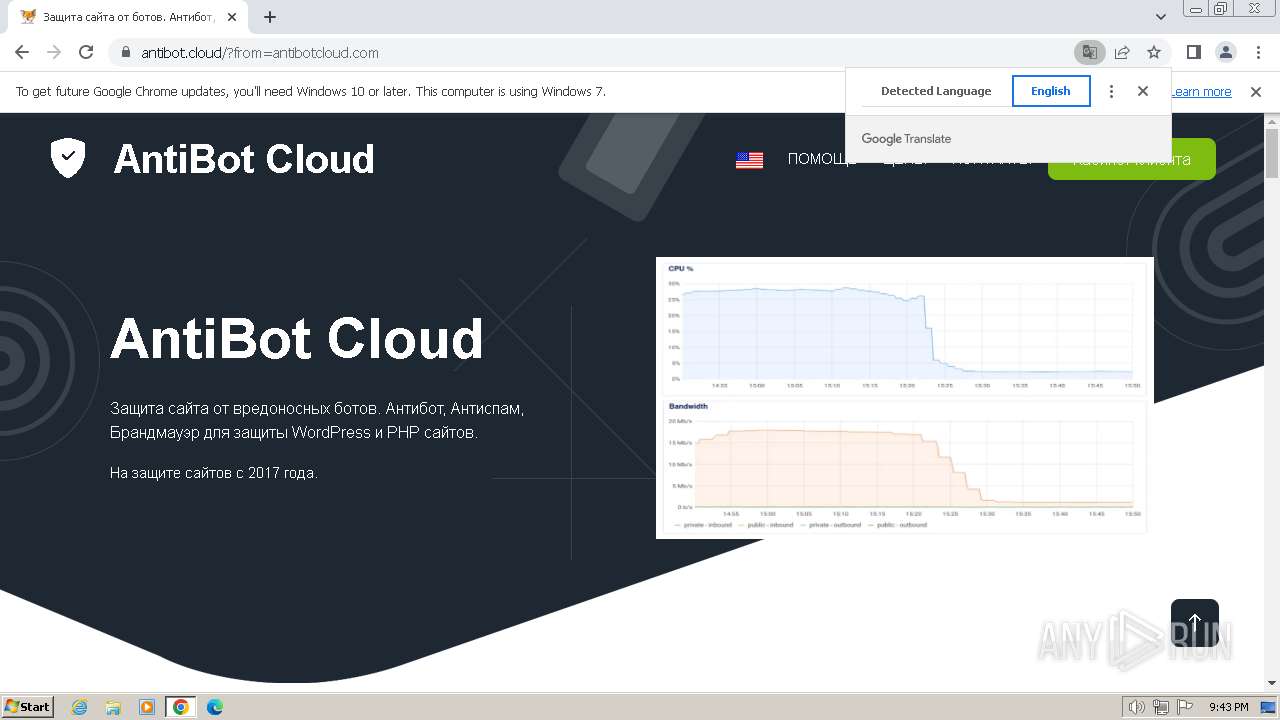Choose the Detected Language tab
Screen dimensions: 1280x720
click(936, 91)
